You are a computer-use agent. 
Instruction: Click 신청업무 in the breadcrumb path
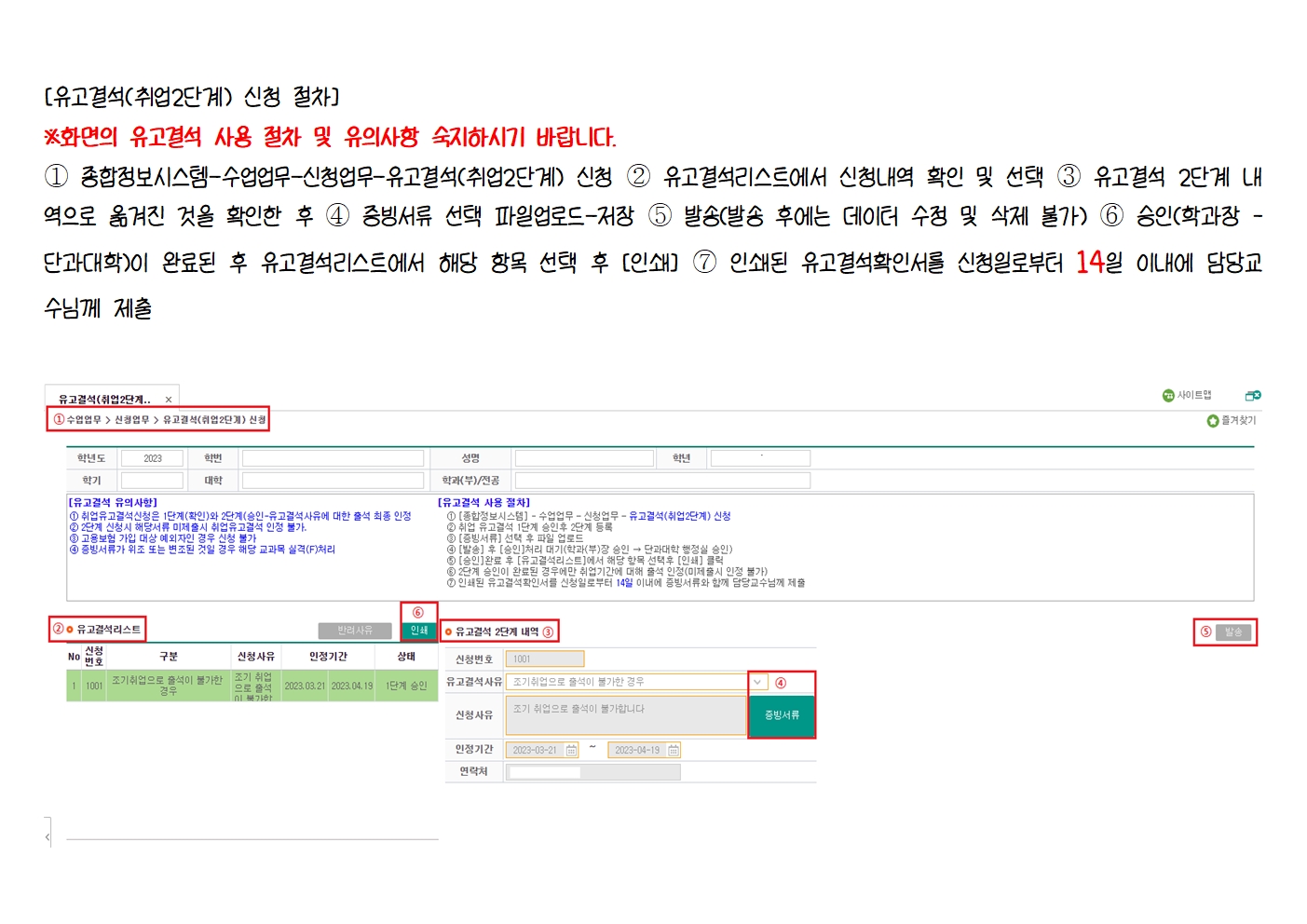131,420
